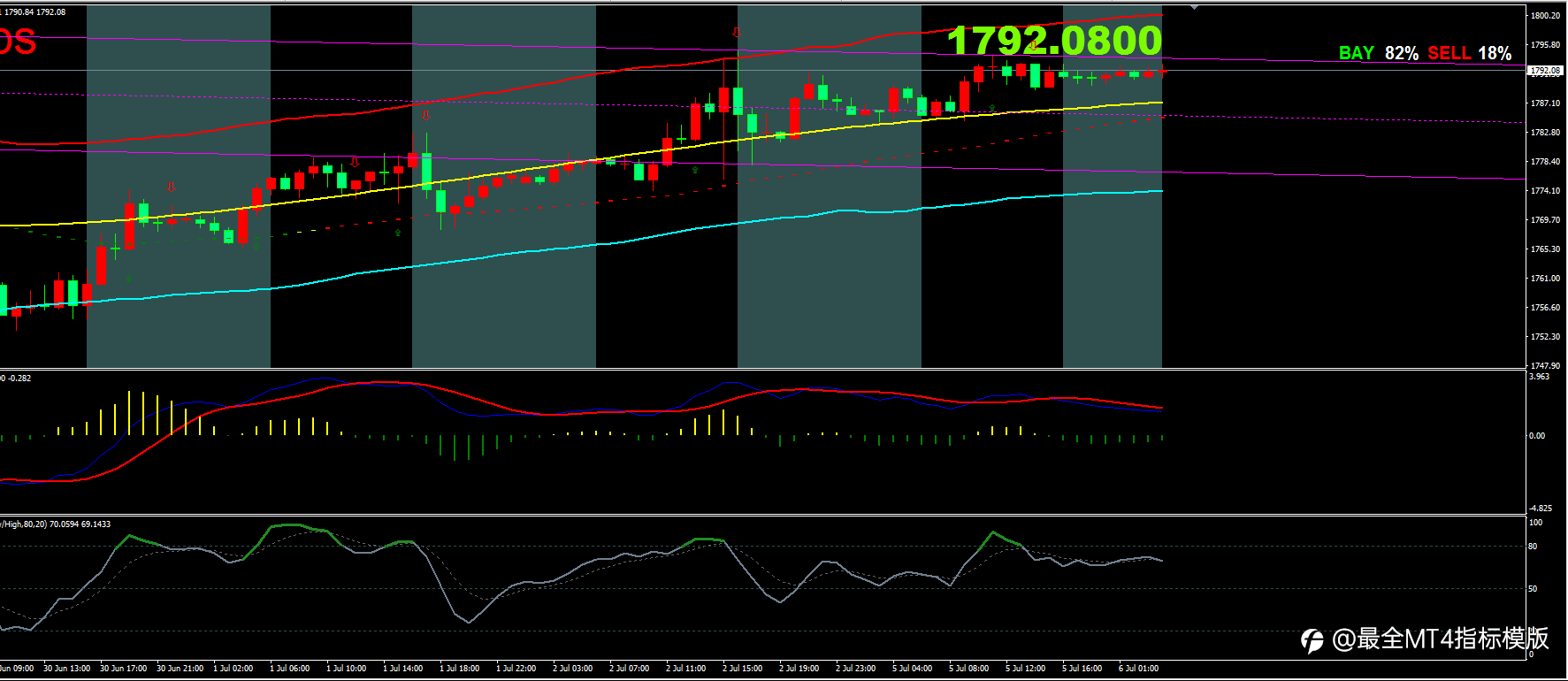
Task: Click the topmost red arrow near 2 Jul 15:00
Action: (737, 33)
